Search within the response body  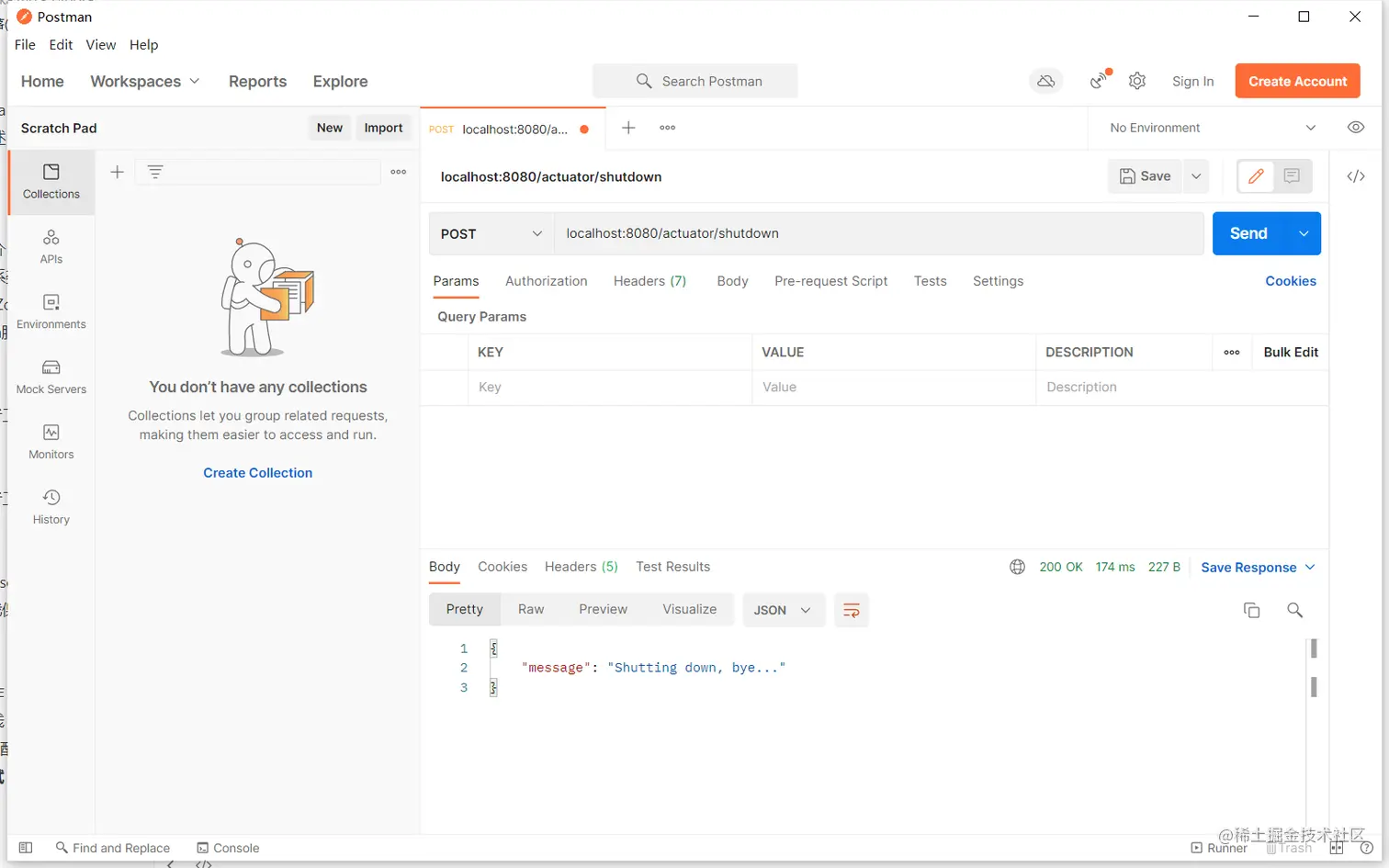[x=1295, y=610]
